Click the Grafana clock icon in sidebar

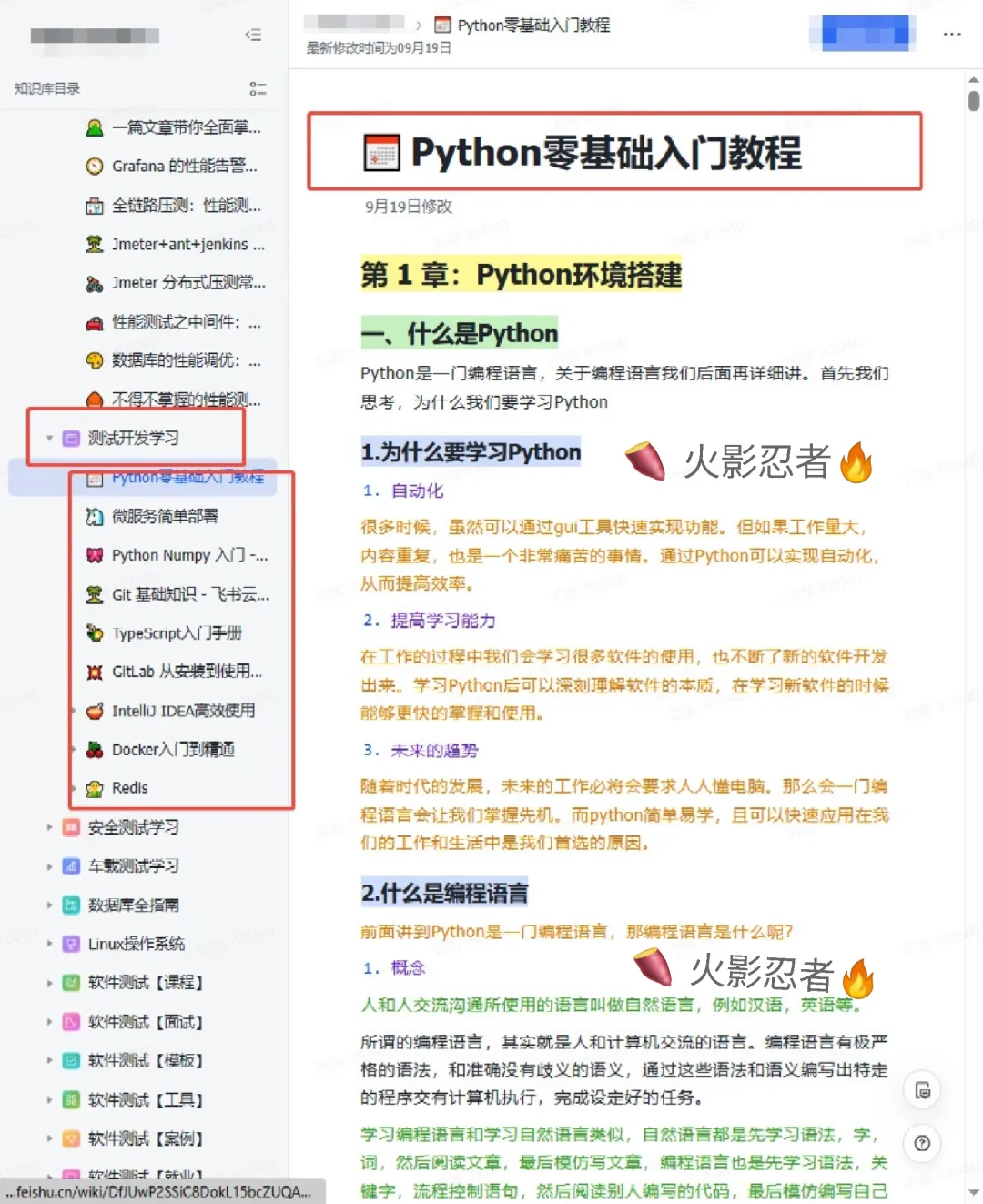[x=95, y=166]
